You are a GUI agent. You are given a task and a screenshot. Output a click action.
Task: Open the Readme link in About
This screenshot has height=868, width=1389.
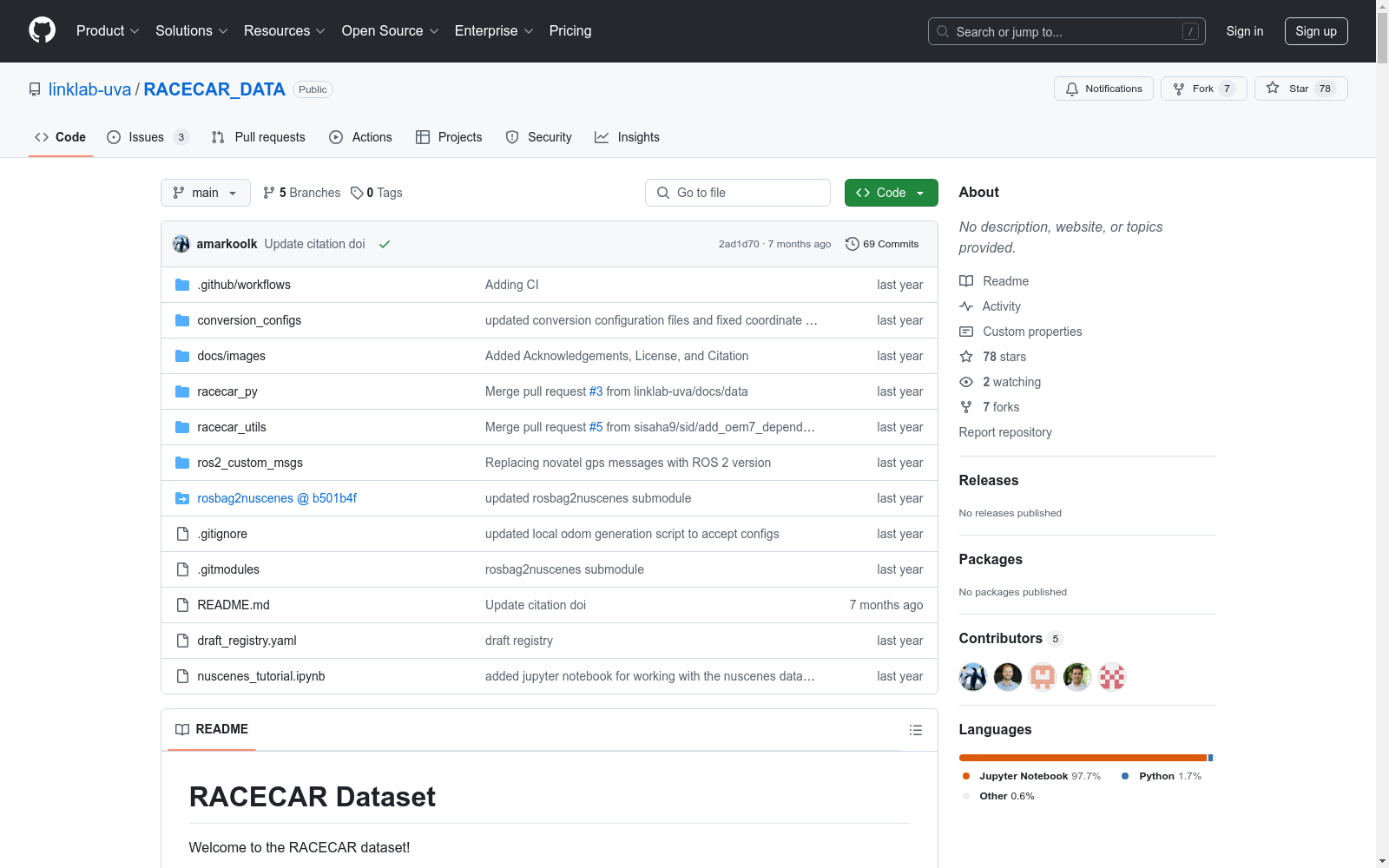(994, 281)
